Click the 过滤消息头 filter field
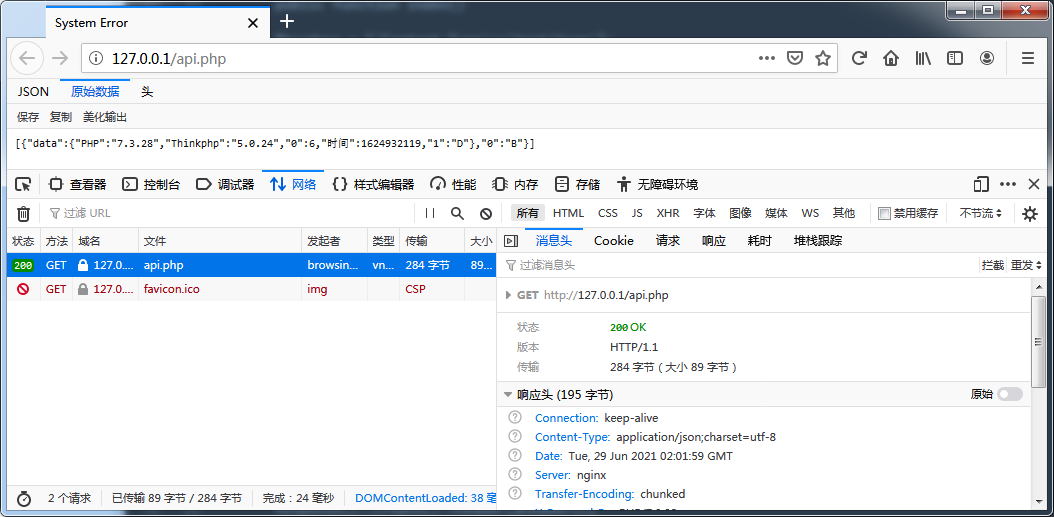 point(738,266)
